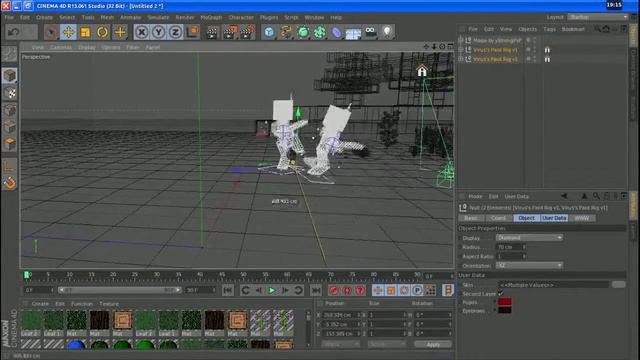Switch to the Coord attributes tab

click(x=498, y=218)
